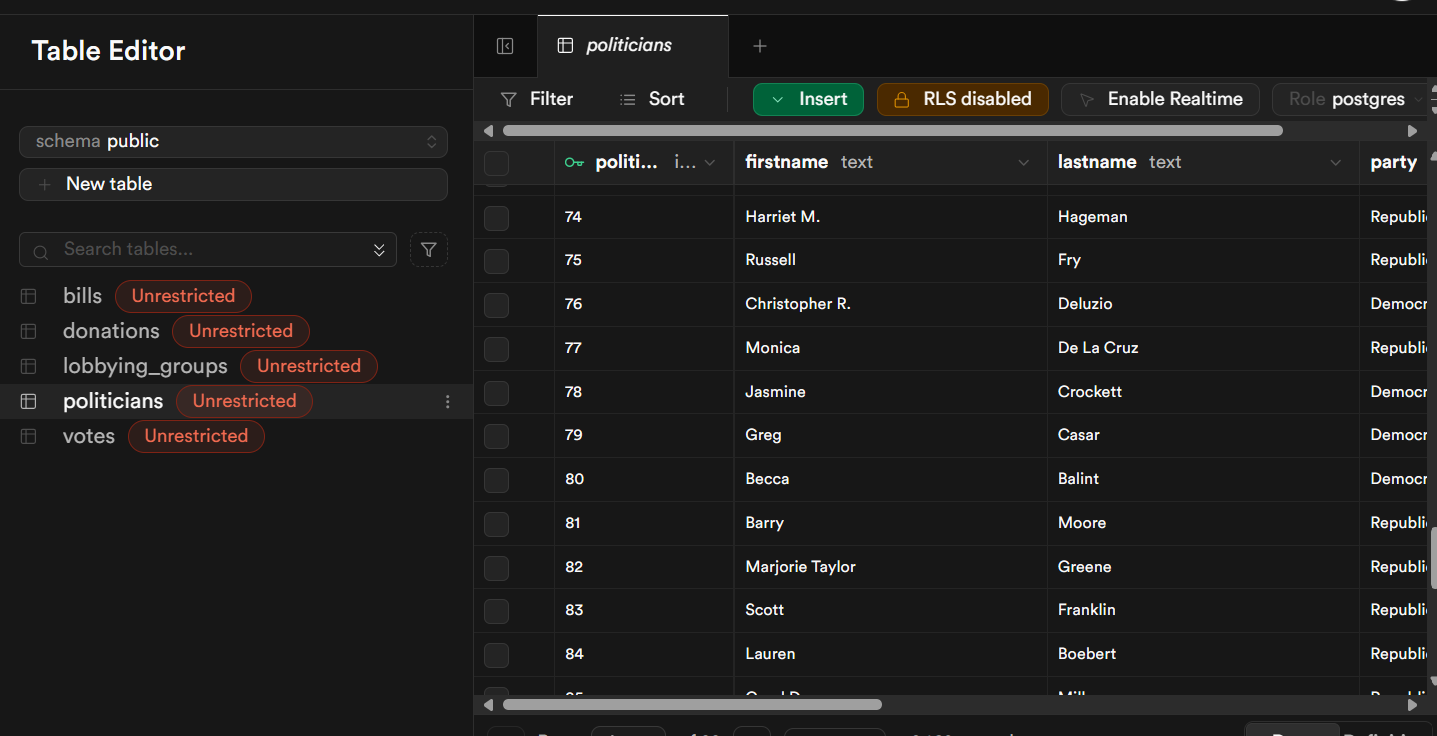1437x736 pixels.
Task: Check the row for Barry Moore
Action: pyautogui.click(x=497, y=524)
